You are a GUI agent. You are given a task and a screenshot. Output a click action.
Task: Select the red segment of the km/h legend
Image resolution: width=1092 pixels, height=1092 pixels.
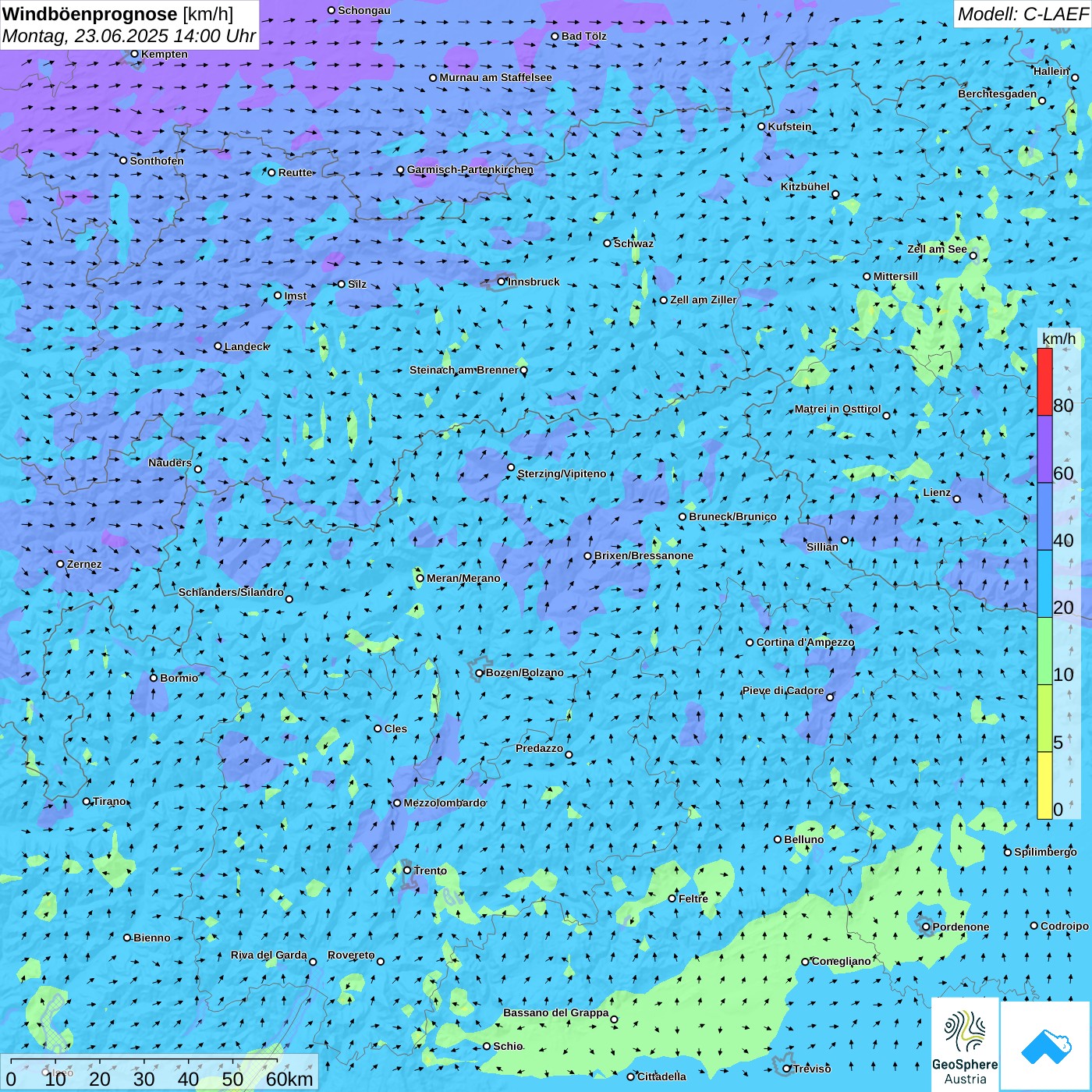click(1044, 382)
